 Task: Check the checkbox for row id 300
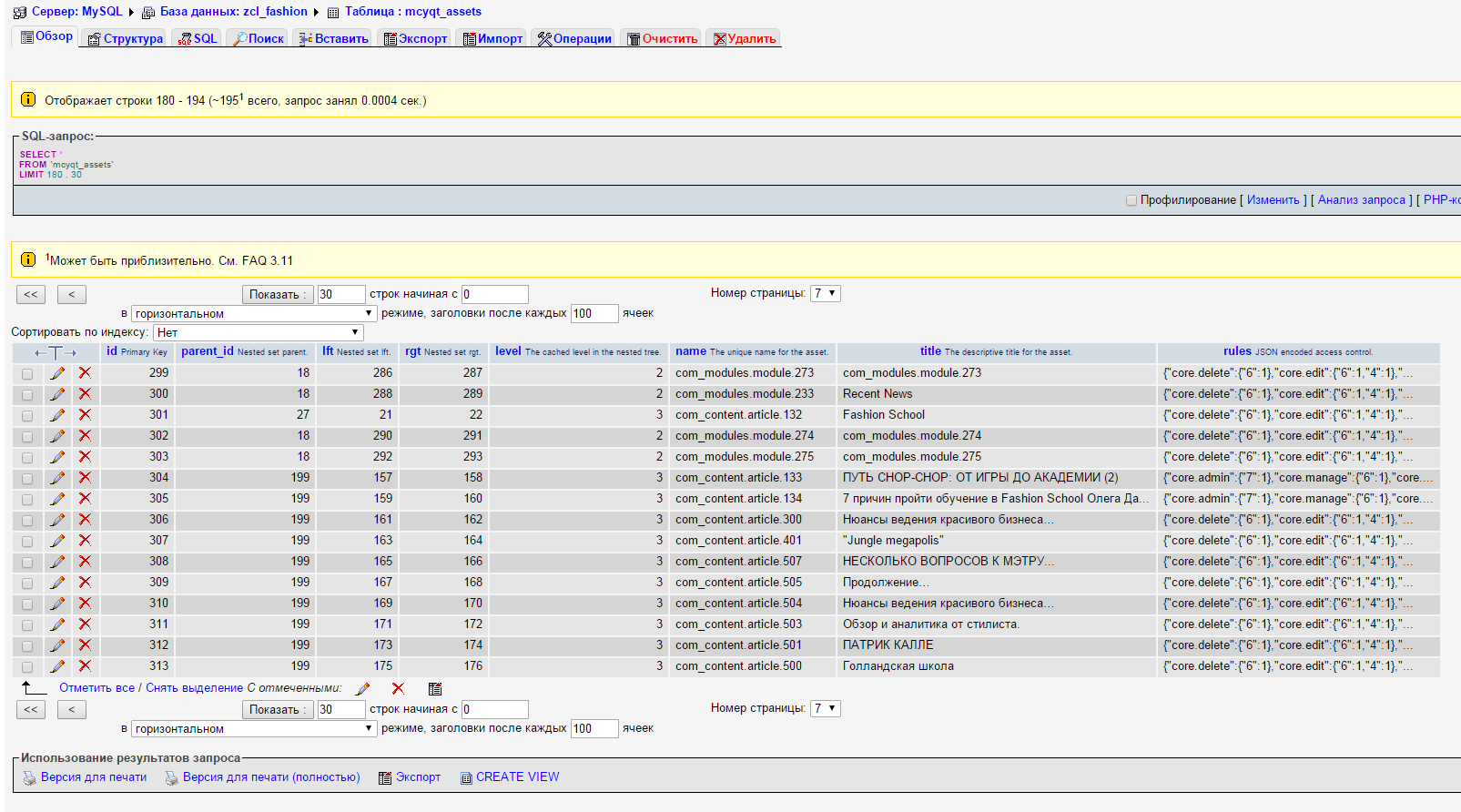pos(27,395)
